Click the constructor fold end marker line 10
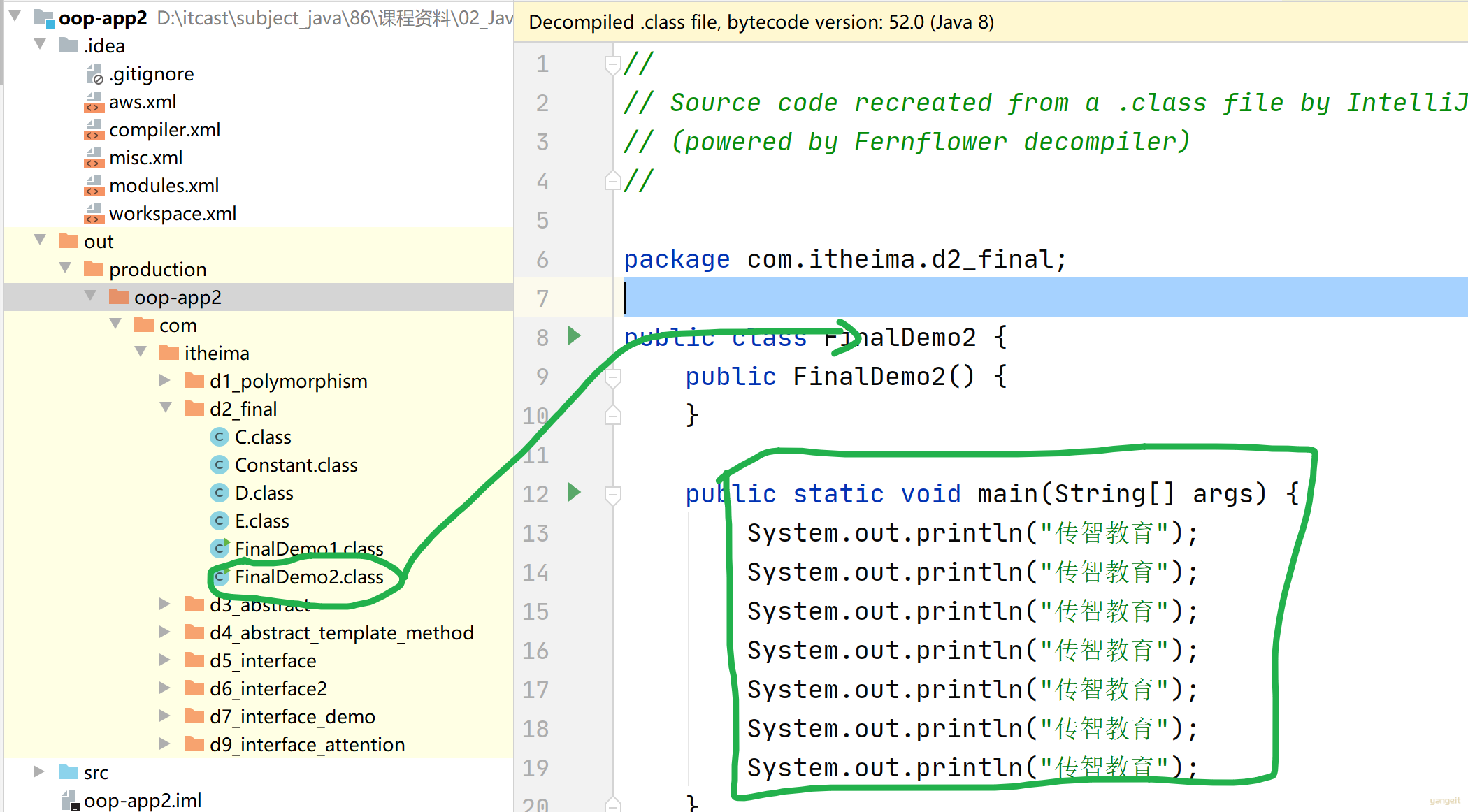The height and width of the screenshot is (812, 1468). [x=612, y=416]
